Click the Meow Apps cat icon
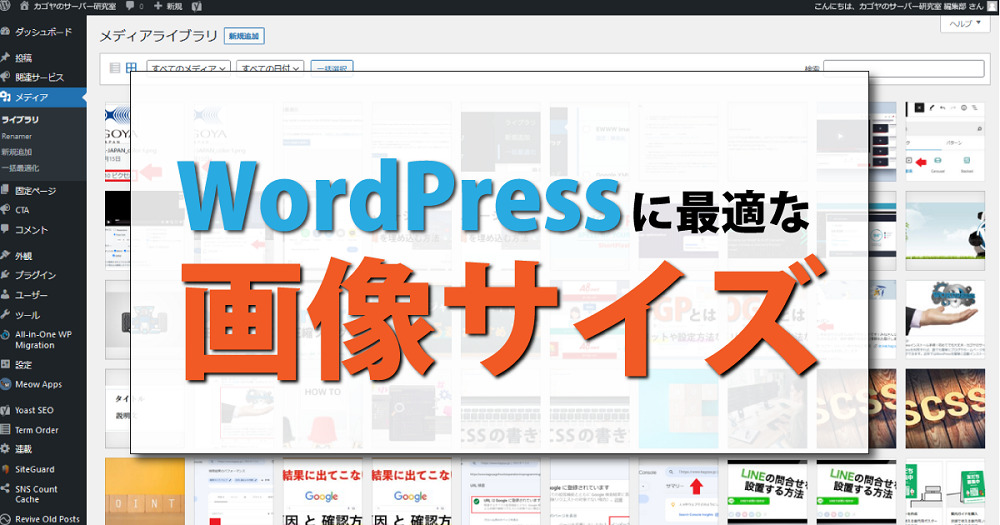 [5, 384]
